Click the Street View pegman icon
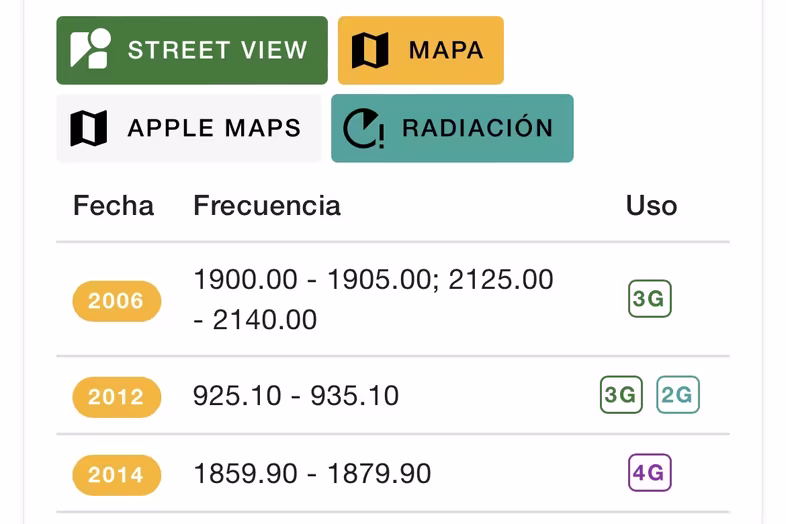This screenshot has height=524, width=786. (x=91, y=49)
